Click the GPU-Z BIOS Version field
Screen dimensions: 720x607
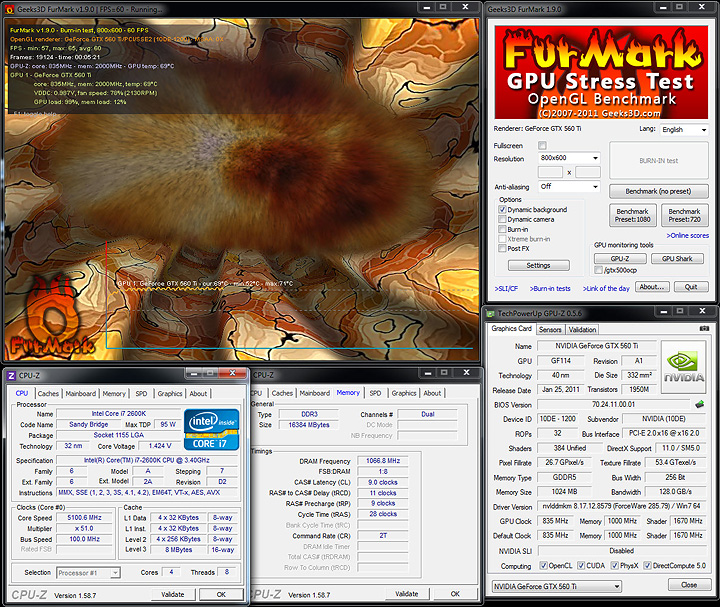[613, 405]
